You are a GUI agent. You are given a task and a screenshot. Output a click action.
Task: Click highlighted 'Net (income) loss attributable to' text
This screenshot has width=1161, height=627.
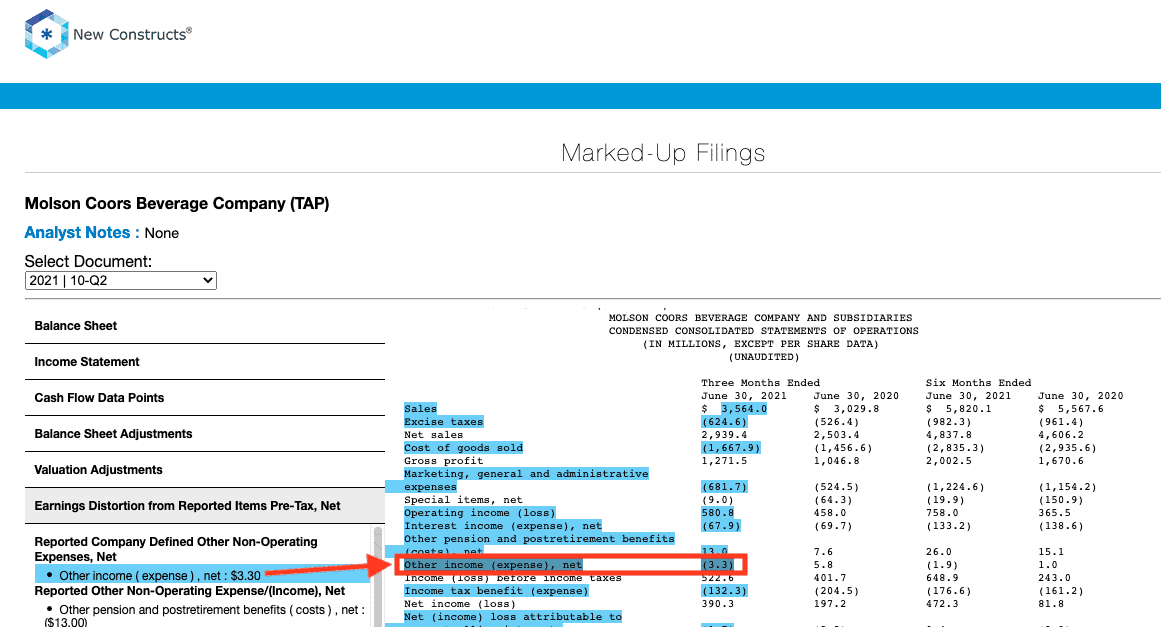pyautogui.click(x=513, y=617)
